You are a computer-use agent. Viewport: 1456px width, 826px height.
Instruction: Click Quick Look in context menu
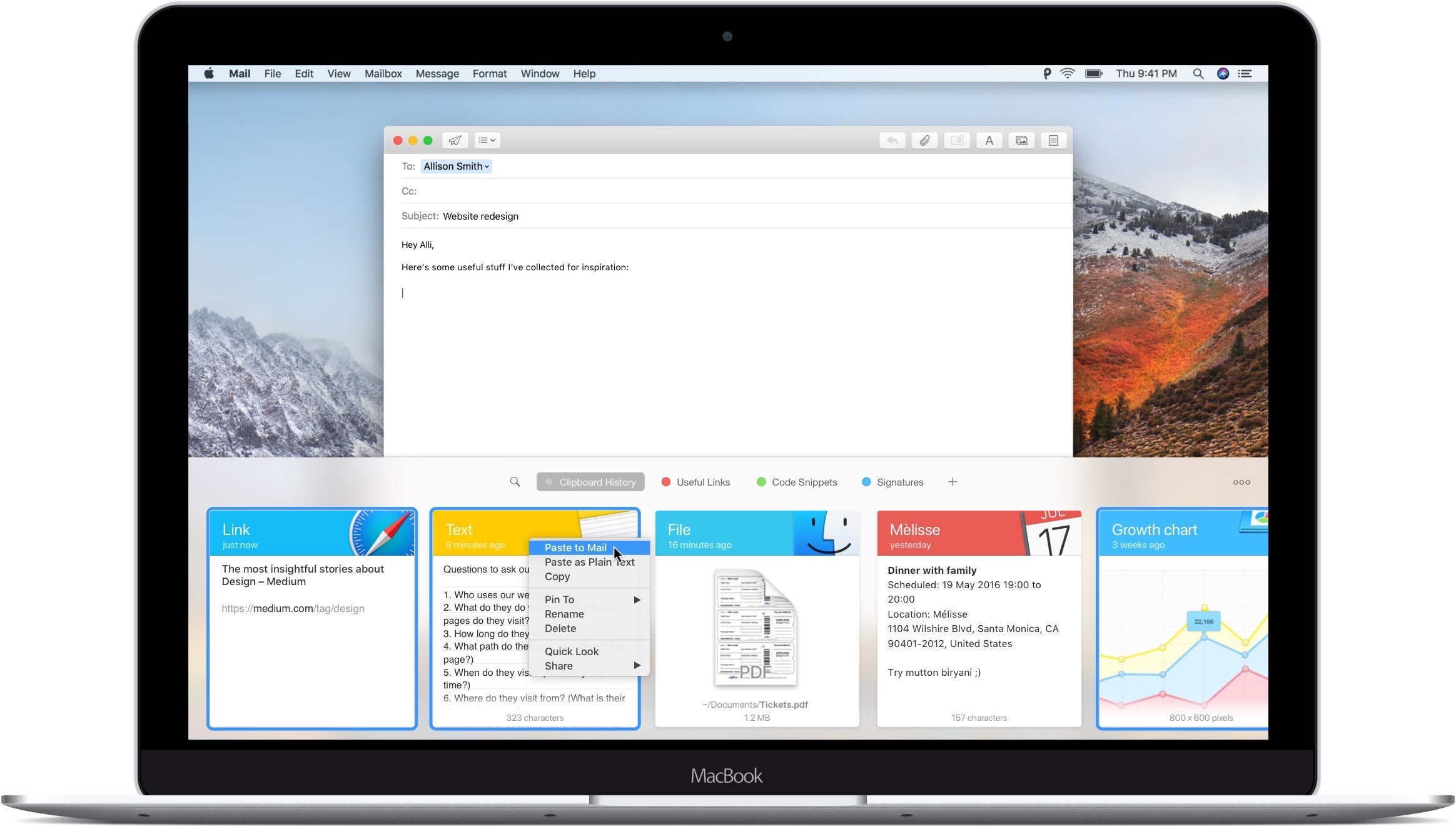570,651
